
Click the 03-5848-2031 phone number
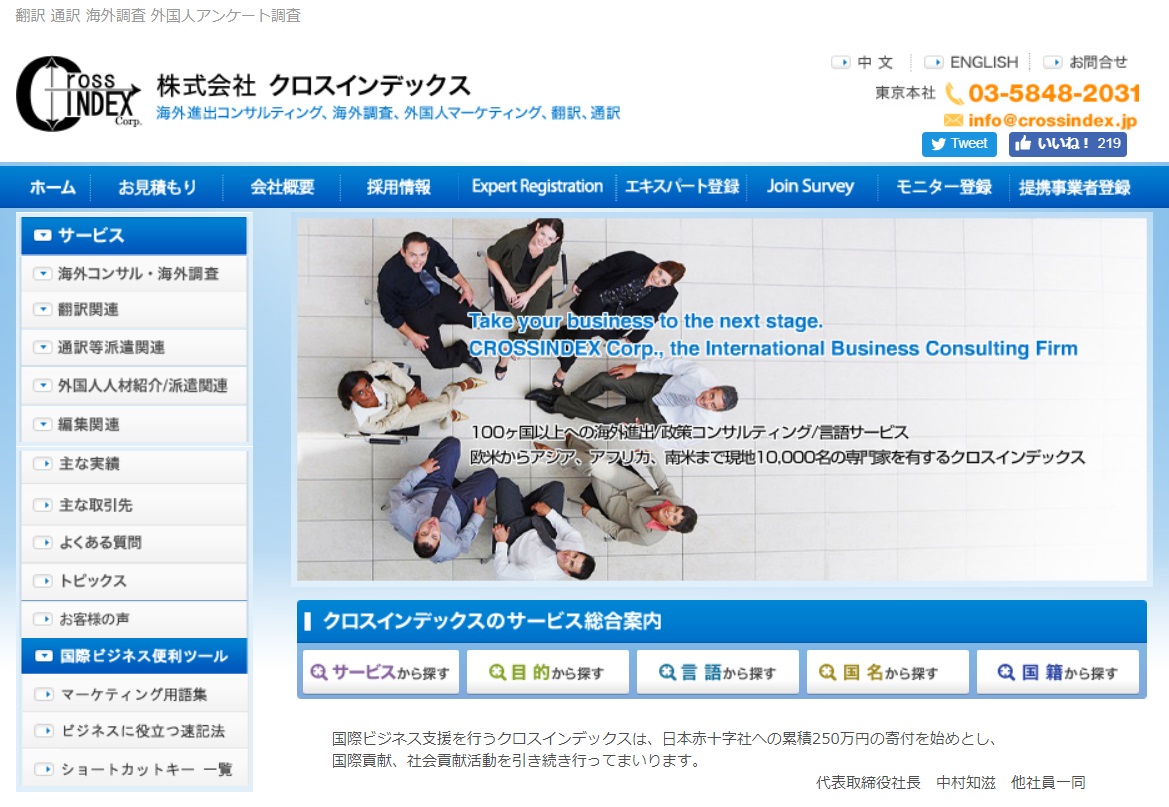pos(1054,93)
